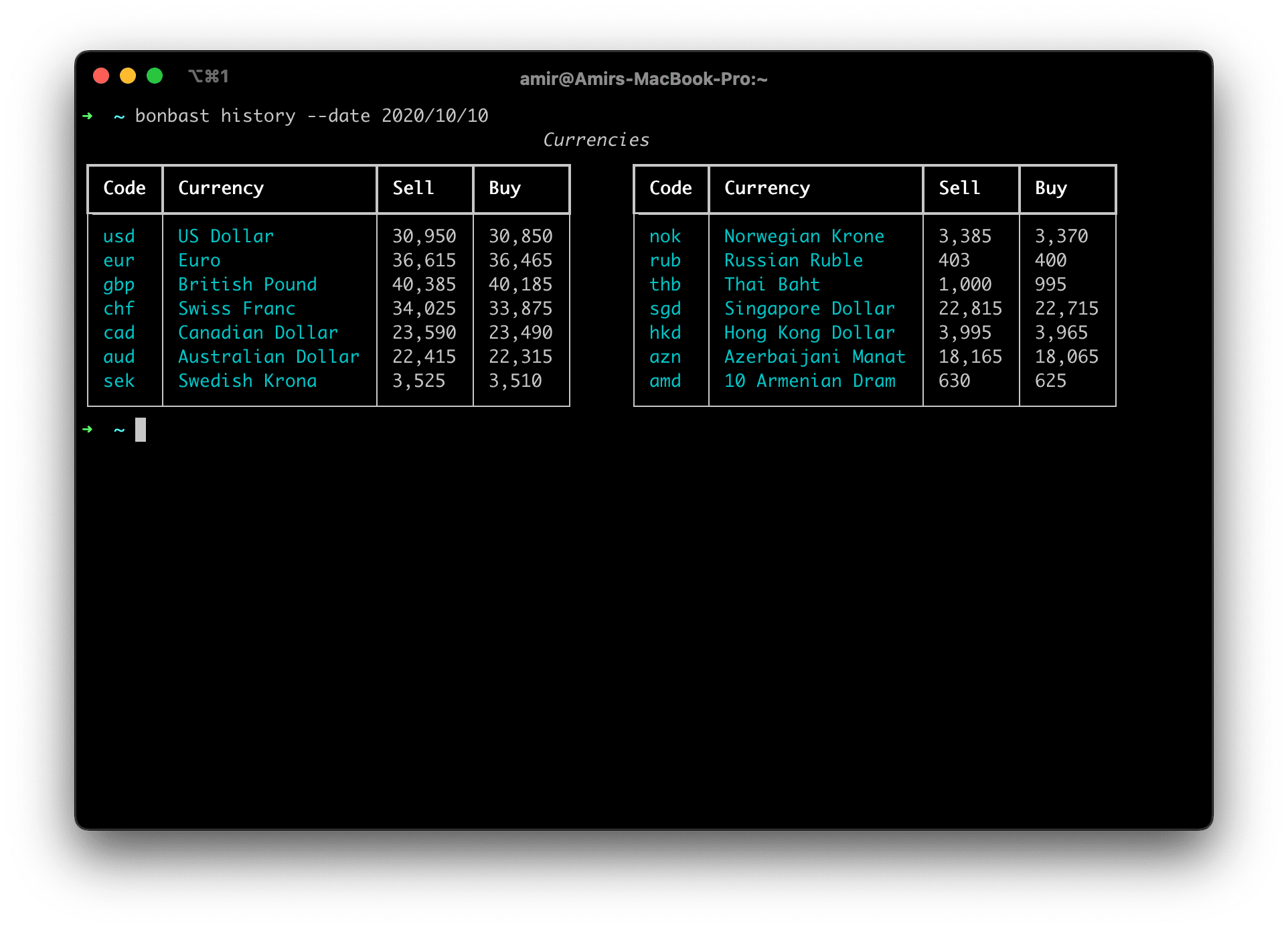
Task: Click the Norwegian Krone buy value 3,370
Action: point(1062,236)
